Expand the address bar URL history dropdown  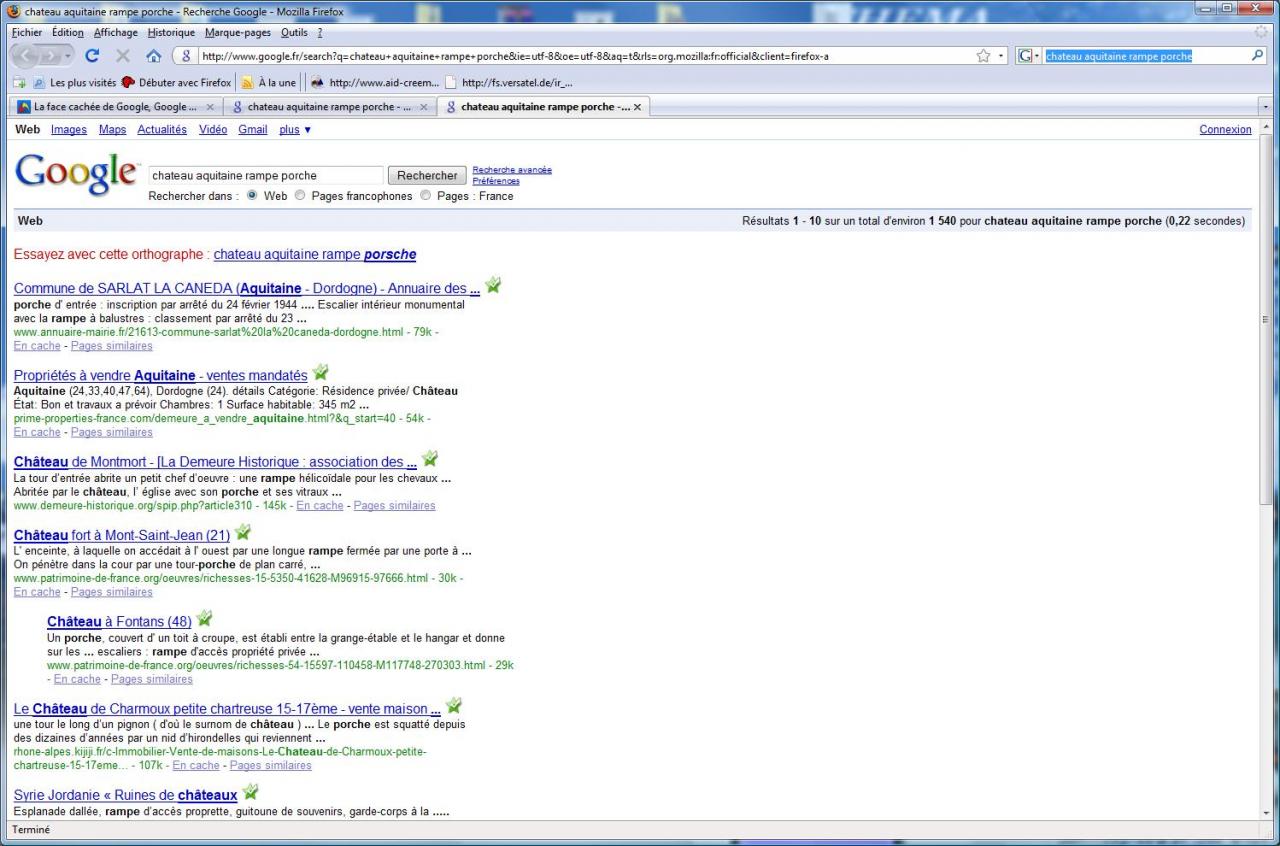[1002, 56]
